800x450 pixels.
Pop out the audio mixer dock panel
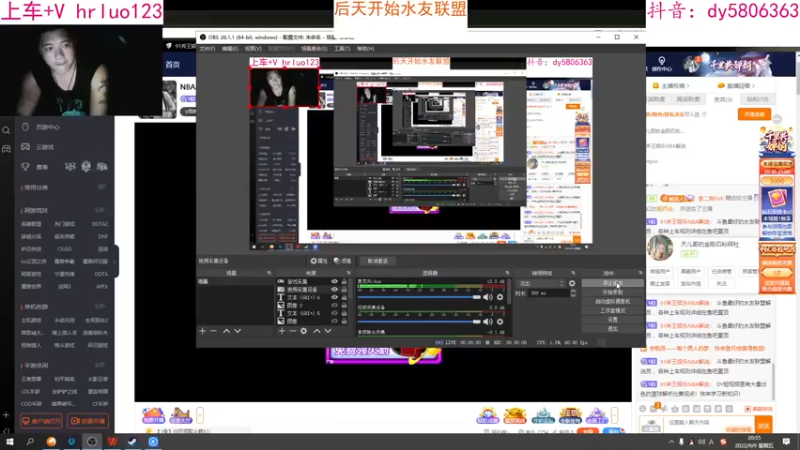(x=507, y=273)
